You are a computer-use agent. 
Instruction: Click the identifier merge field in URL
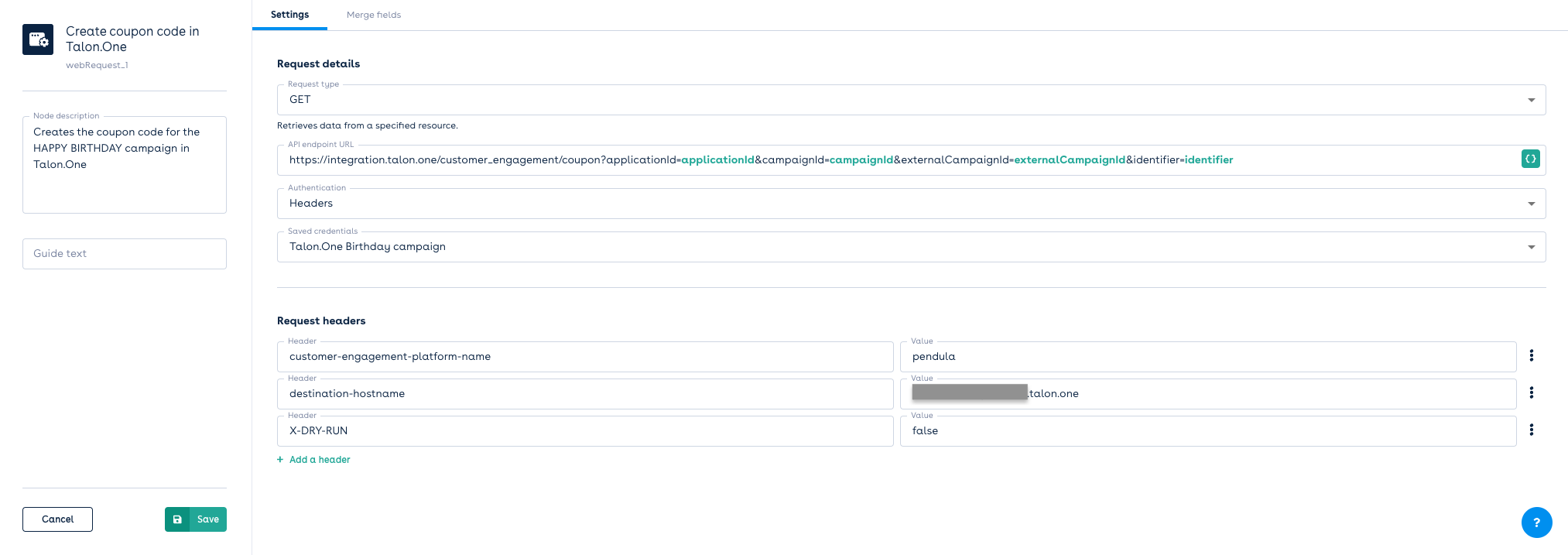(x=1209, y=160)
